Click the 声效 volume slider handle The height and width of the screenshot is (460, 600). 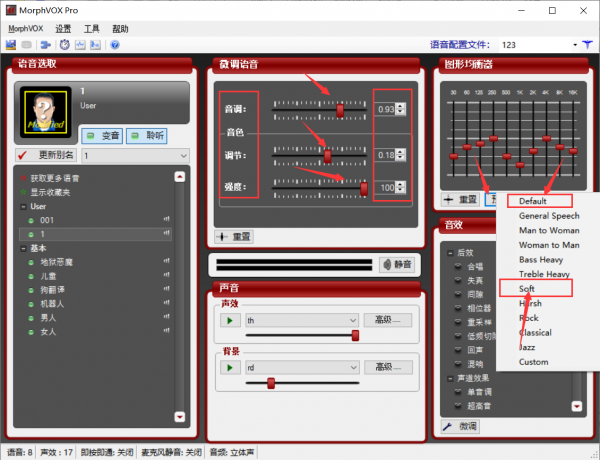click(x=355, y=335)
